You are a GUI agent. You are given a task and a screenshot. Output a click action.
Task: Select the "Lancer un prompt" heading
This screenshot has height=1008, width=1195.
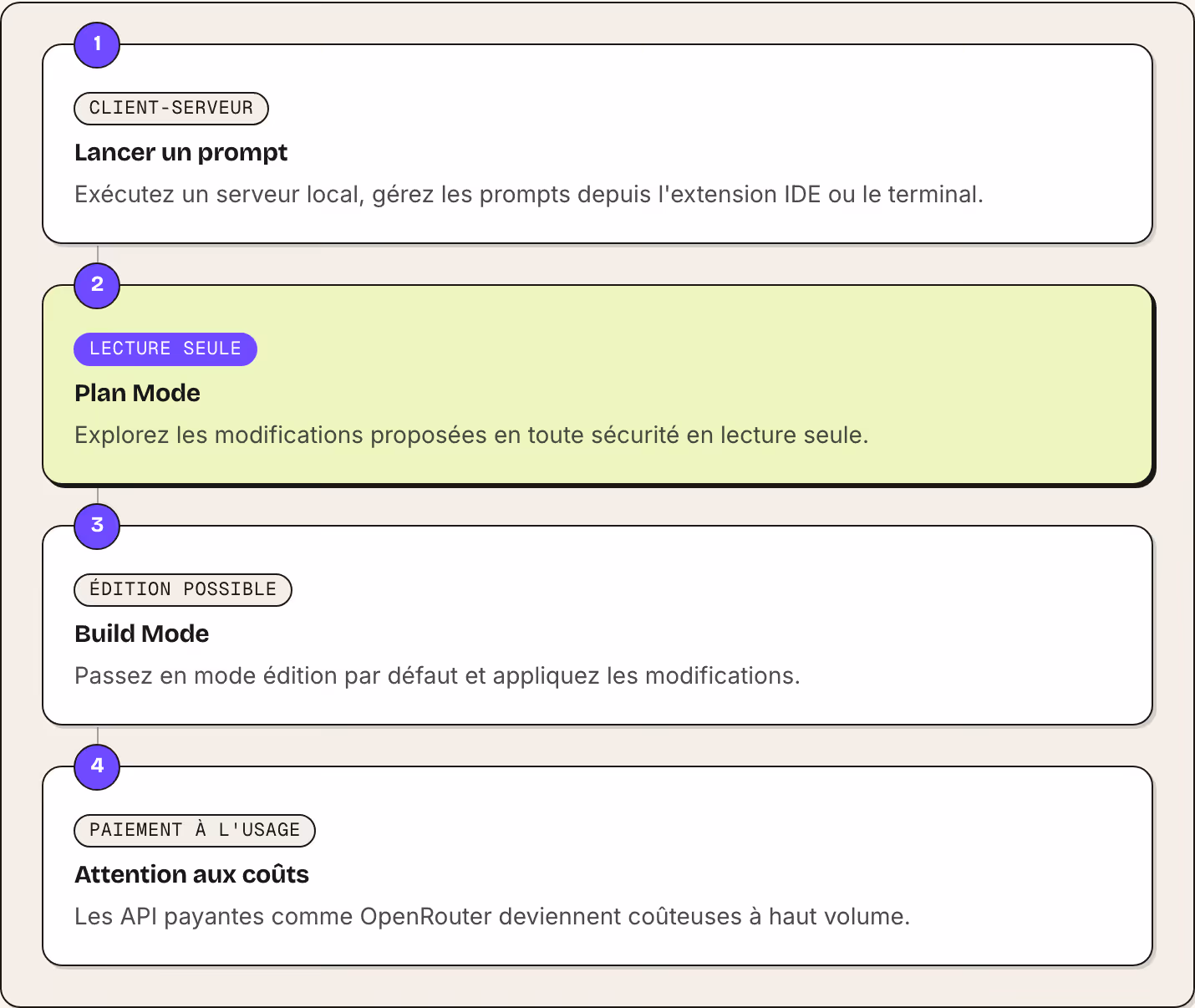click(x=181, y=152)
